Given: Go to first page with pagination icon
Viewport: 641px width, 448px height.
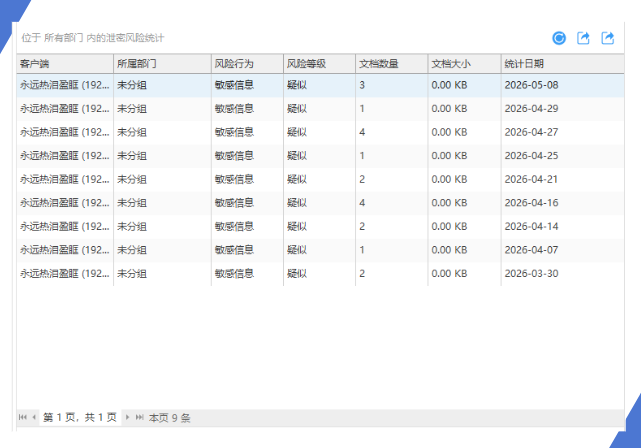Looking at the screenshot, I should pos(23,417).
